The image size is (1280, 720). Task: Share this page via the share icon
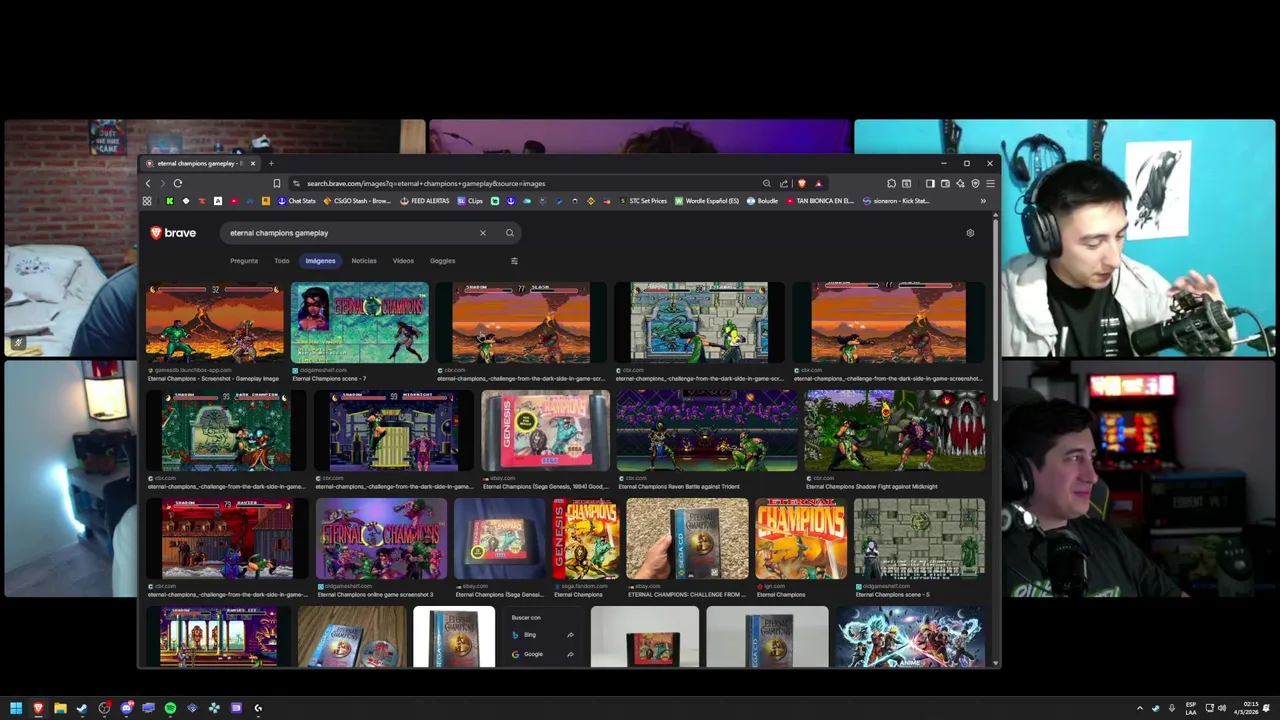click(784, 183)
